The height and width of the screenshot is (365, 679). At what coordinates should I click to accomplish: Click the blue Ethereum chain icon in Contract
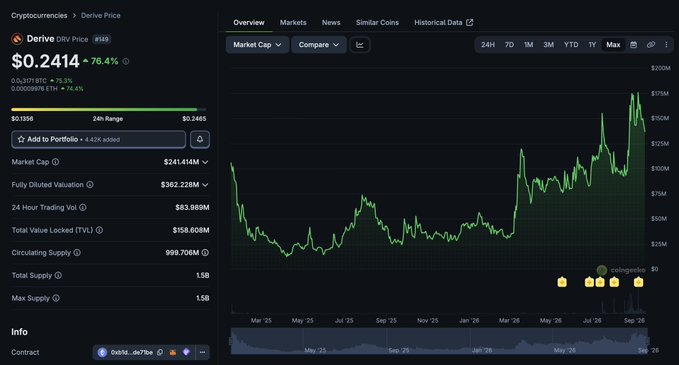[x=102, y=352]
